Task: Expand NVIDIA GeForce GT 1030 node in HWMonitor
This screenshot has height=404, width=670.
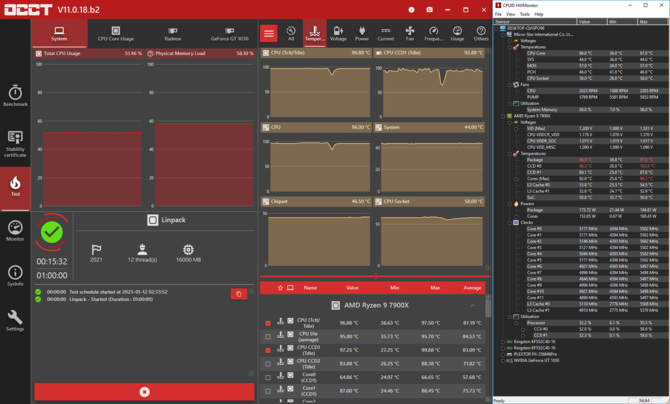Action: pyautogui.click(x=503, y=360)
